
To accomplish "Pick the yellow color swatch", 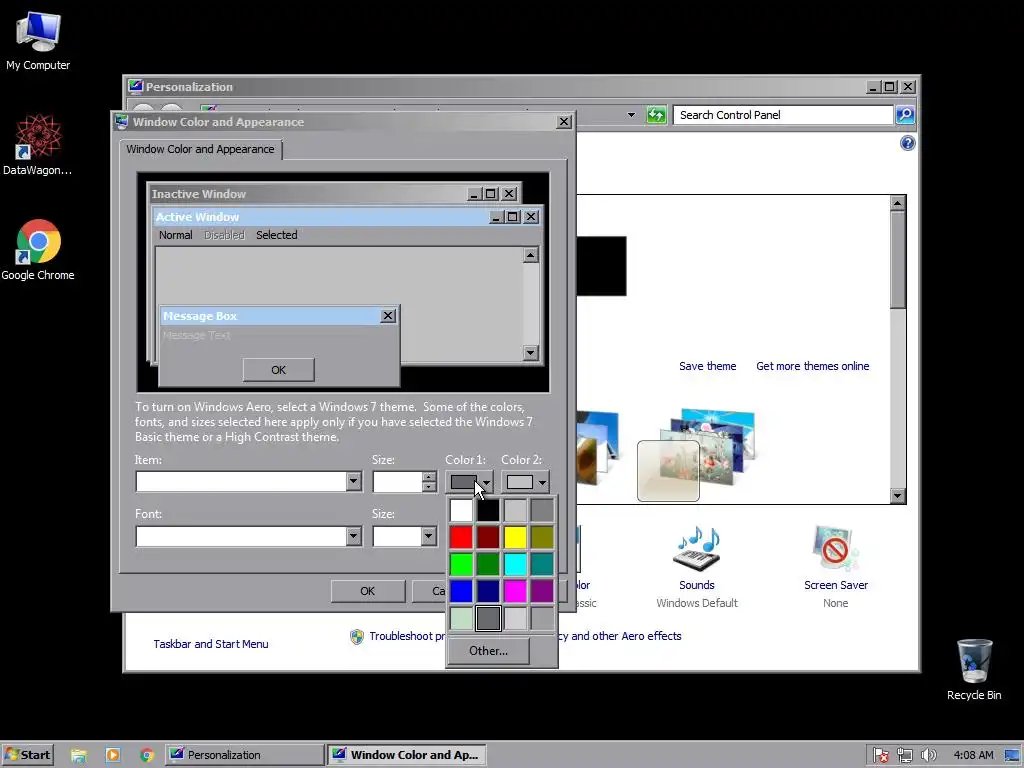I will pos(515,537).
